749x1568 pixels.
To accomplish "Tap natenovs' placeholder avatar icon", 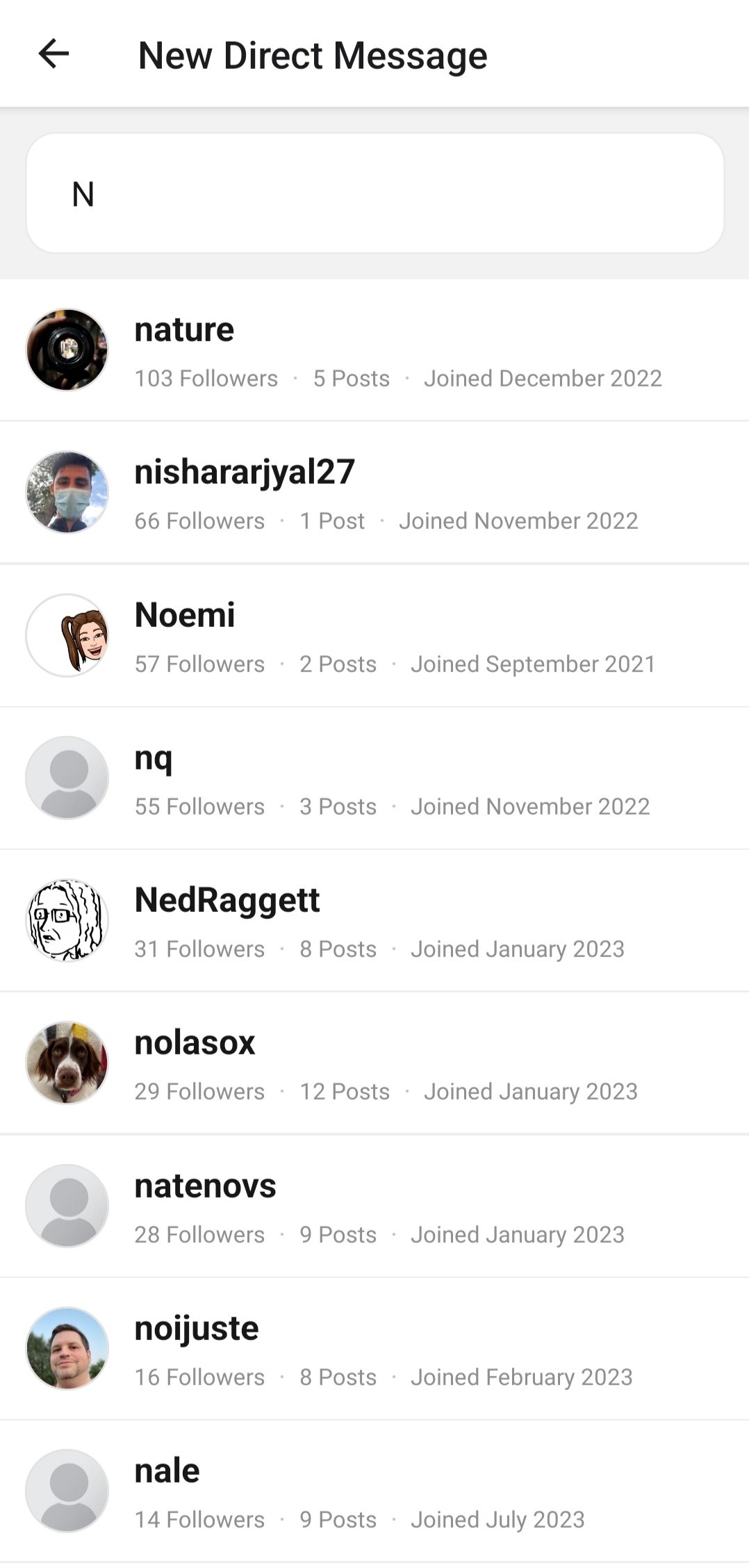I will click(67, 1206).
